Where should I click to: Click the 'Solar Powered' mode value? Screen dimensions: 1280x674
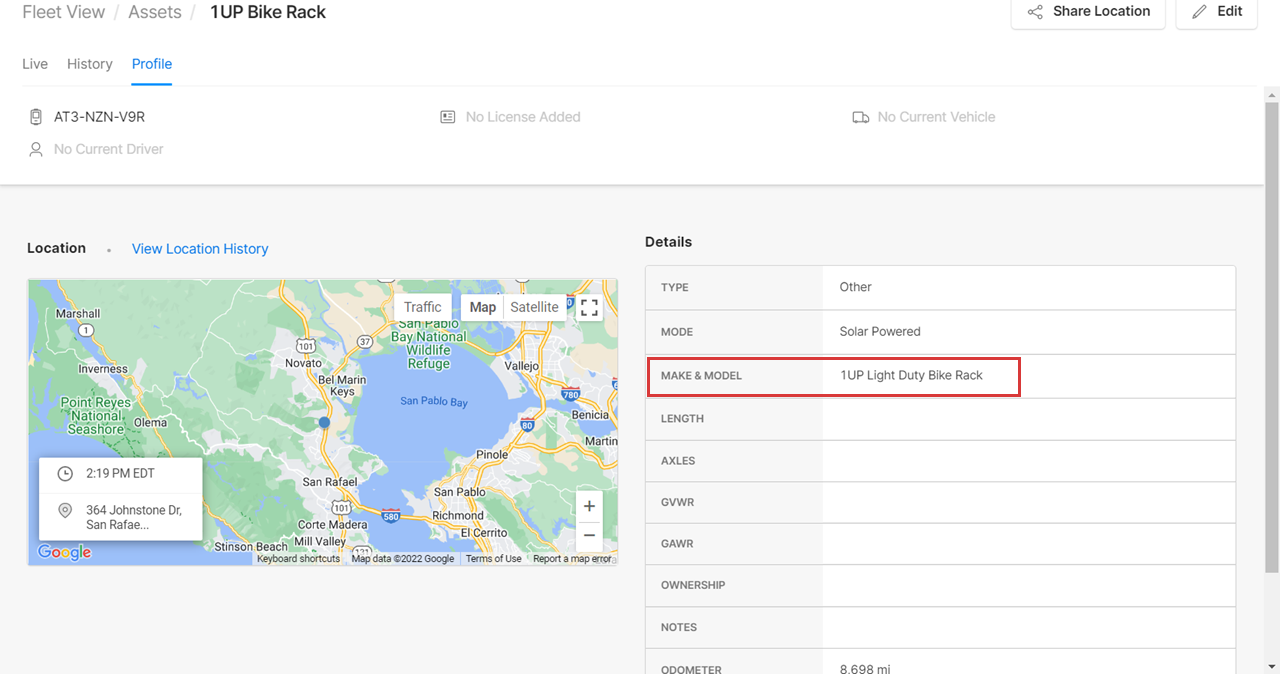[880, 331]
